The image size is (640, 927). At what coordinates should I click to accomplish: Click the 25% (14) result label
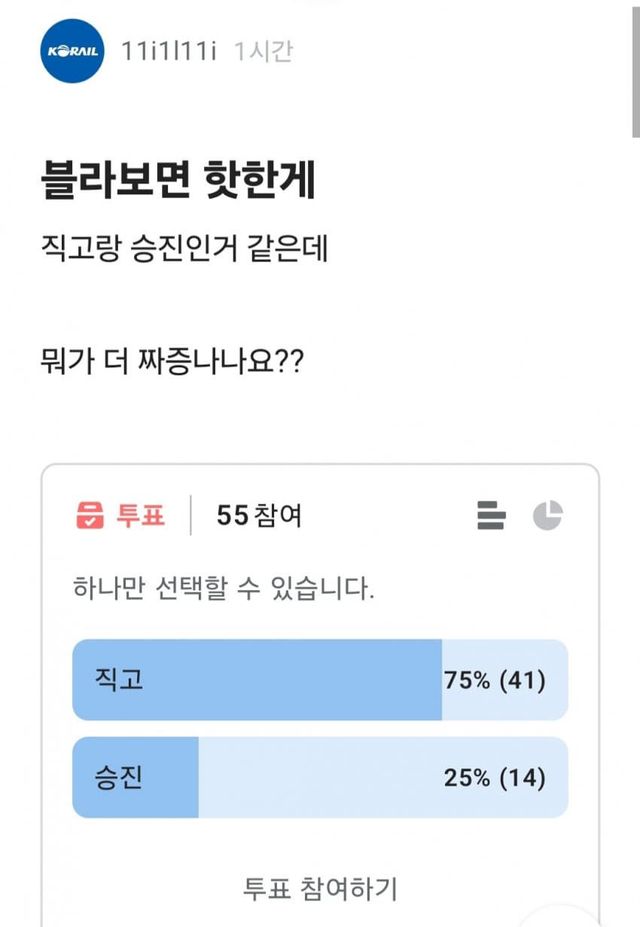[495, 777]
